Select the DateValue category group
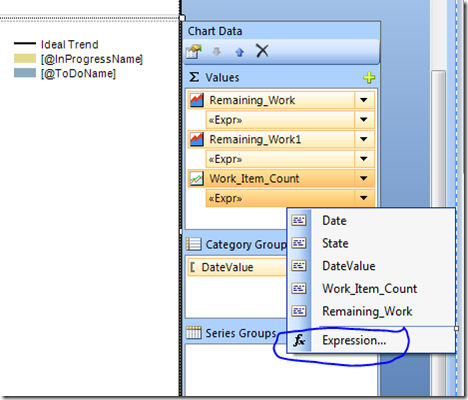 237,267
